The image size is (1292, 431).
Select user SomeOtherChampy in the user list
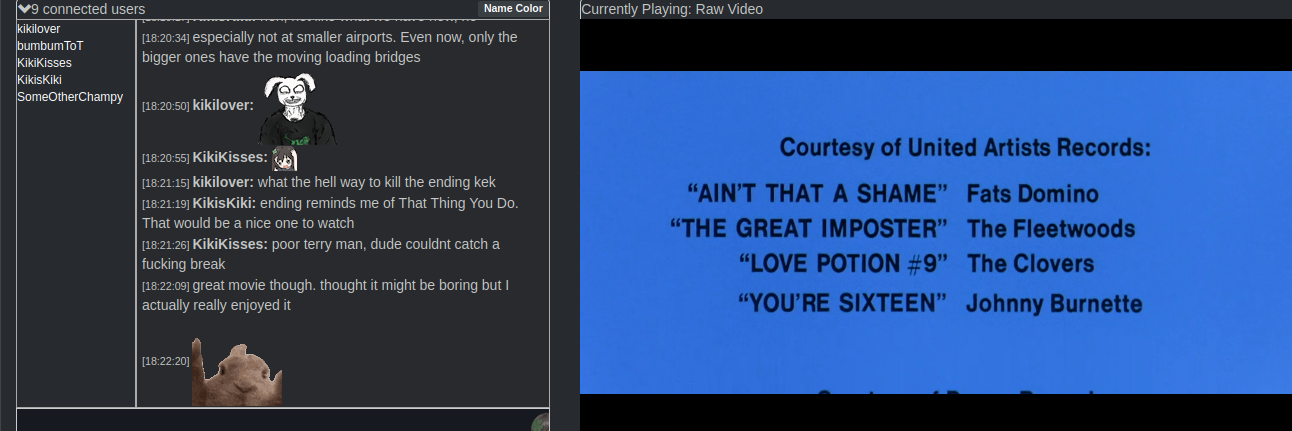pos(70,97)
